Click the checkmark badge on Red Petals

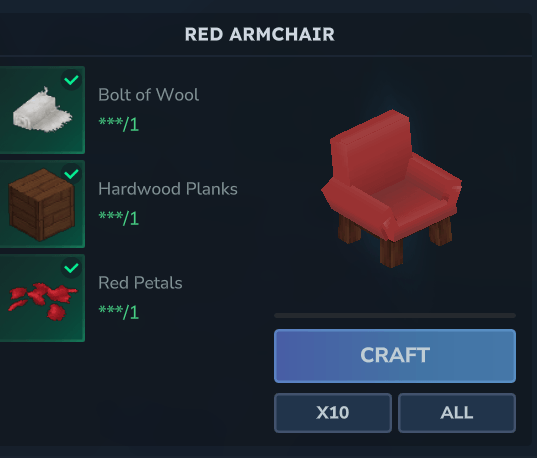71,268
